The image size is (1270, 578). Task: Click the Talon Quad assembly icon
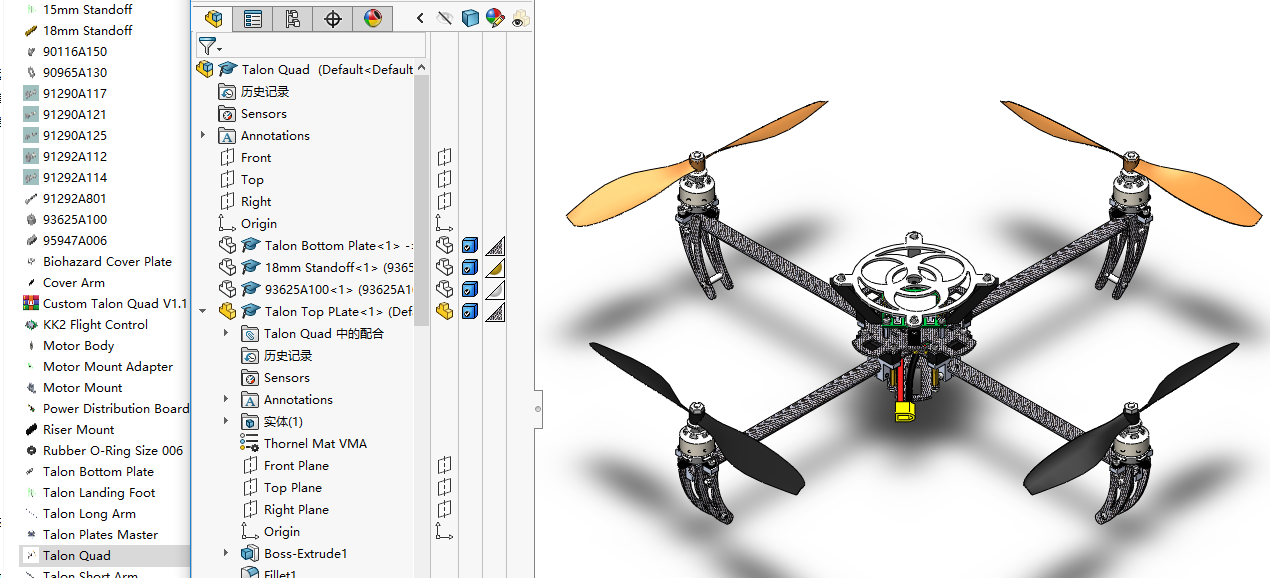pos(205,69)
